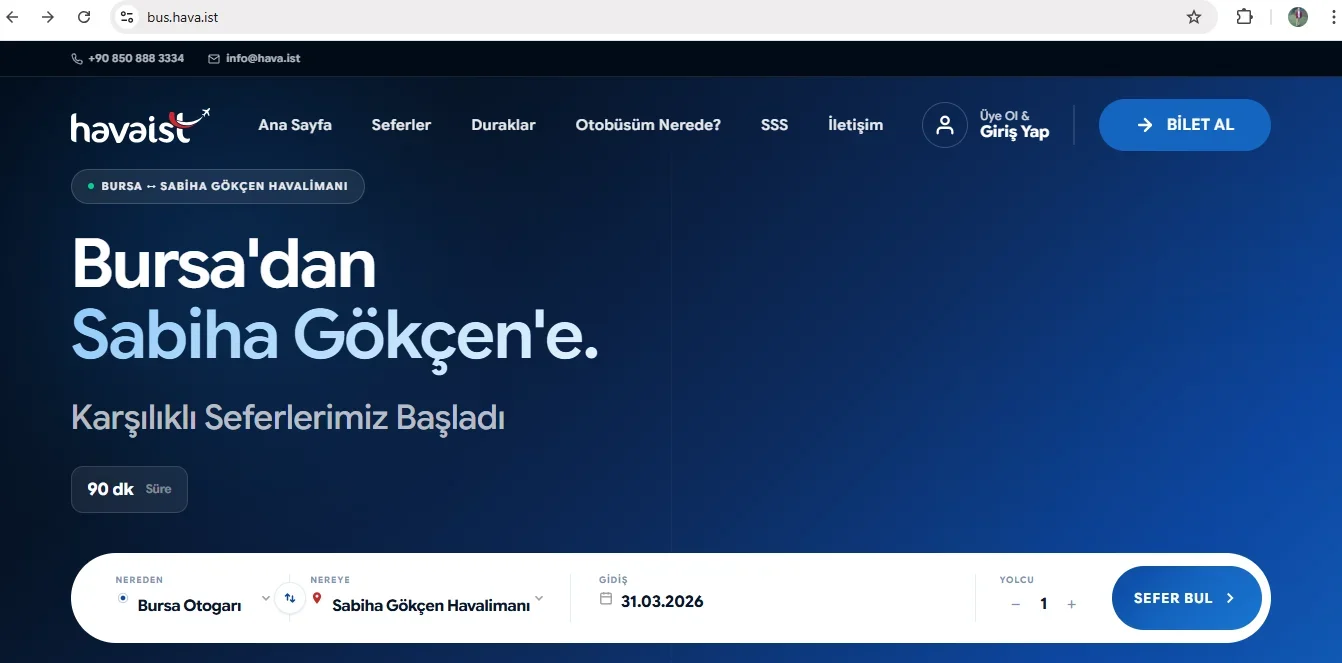Open the browser extensions puzzle icon
Screen dimensions: 1342x663
[1243, 17]
